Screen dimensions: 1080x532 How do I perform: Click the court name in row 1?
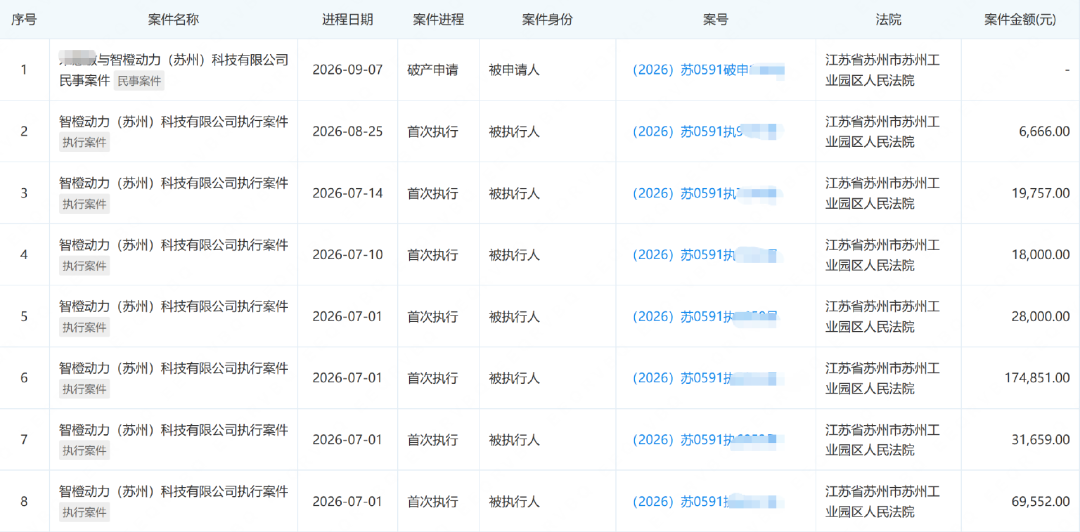(x=882, y=70)
